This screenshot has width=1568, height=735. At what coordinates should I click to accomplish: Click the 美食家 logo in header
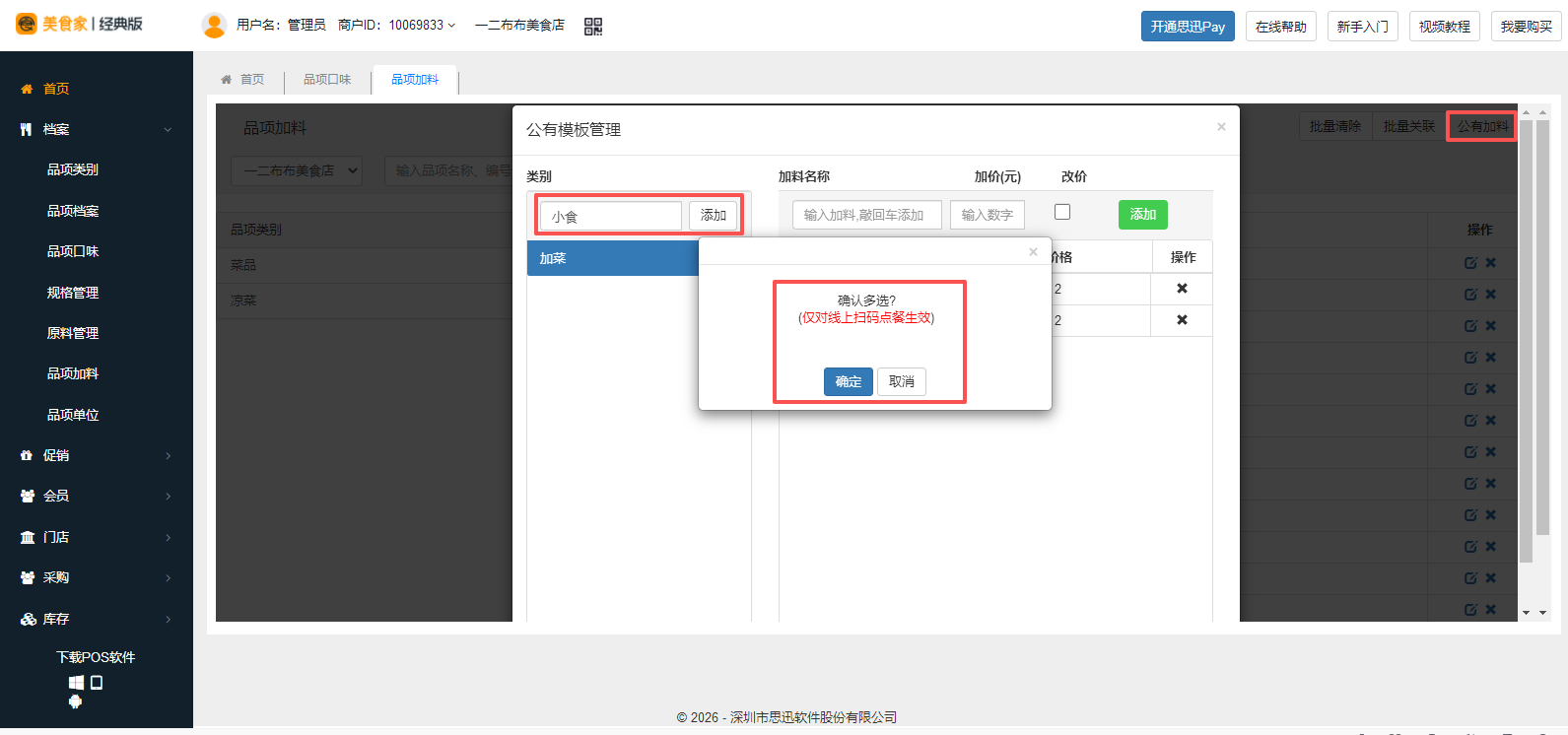tap(79, 25)
